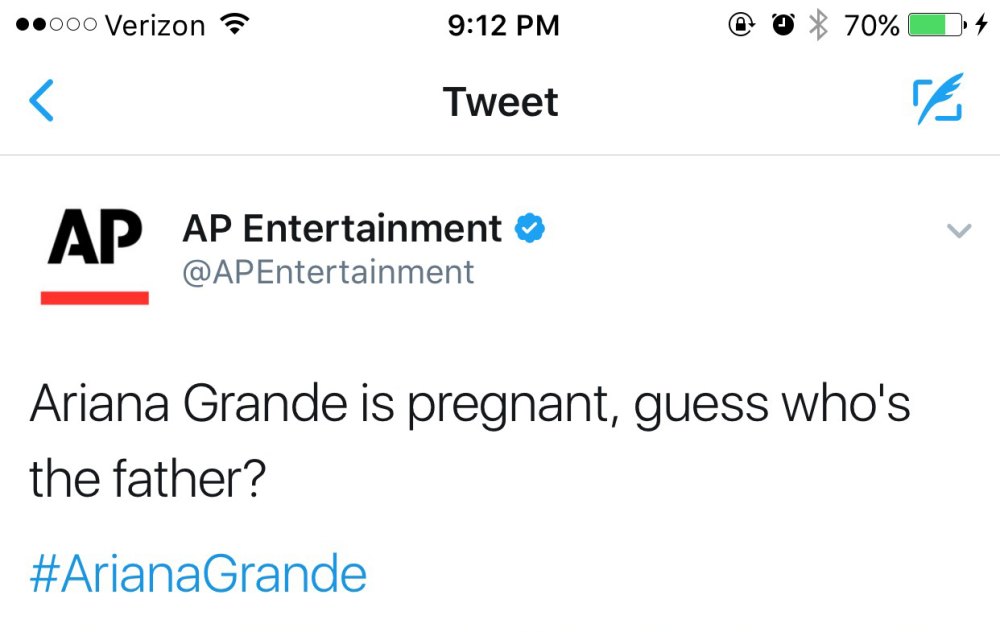
Task: Tap the charging bolt icon
Action: click(x=981, y=25)
